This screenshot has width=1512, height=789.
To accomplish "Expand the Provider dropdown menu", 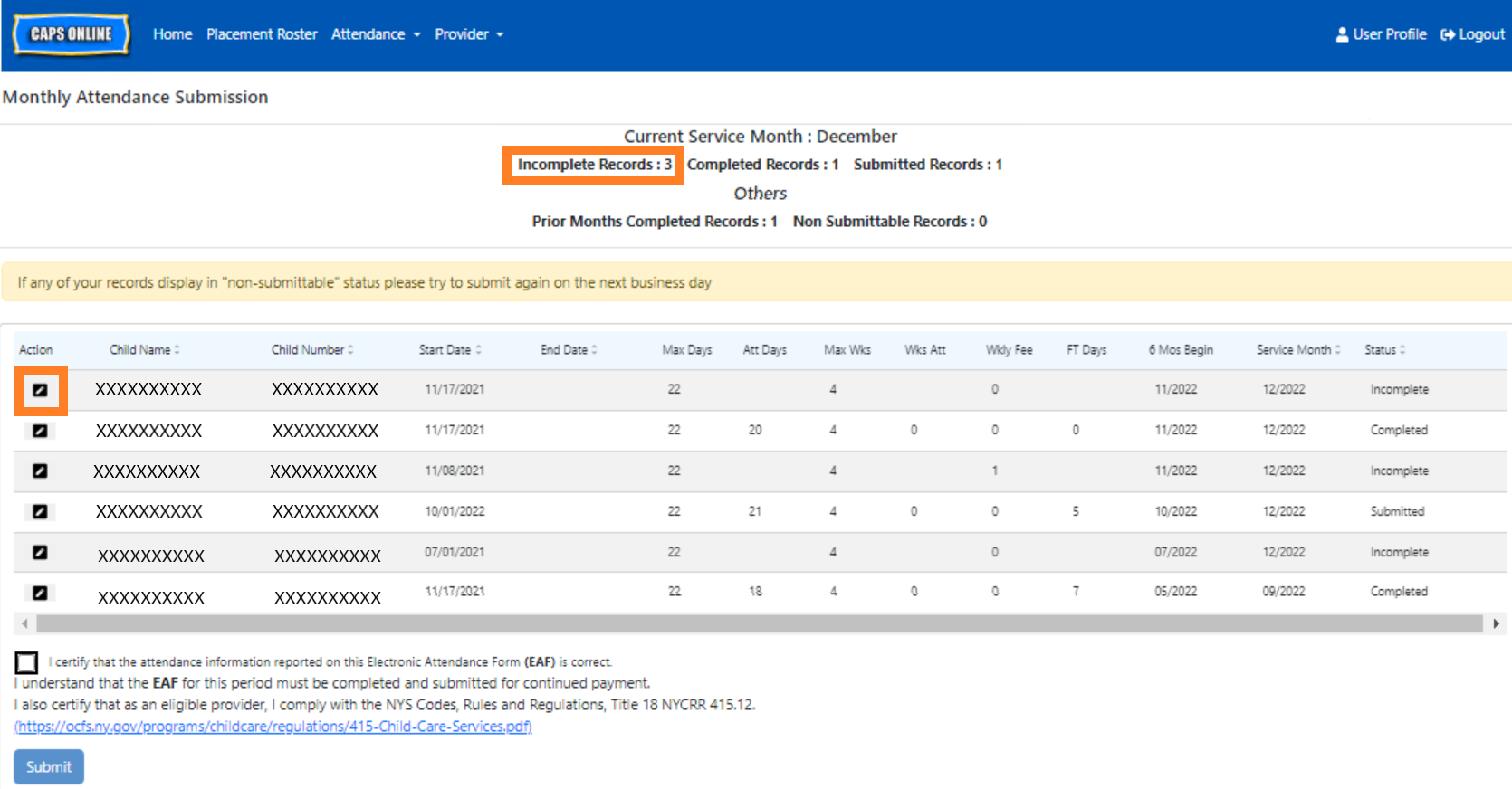I will (x=469, y=34).
